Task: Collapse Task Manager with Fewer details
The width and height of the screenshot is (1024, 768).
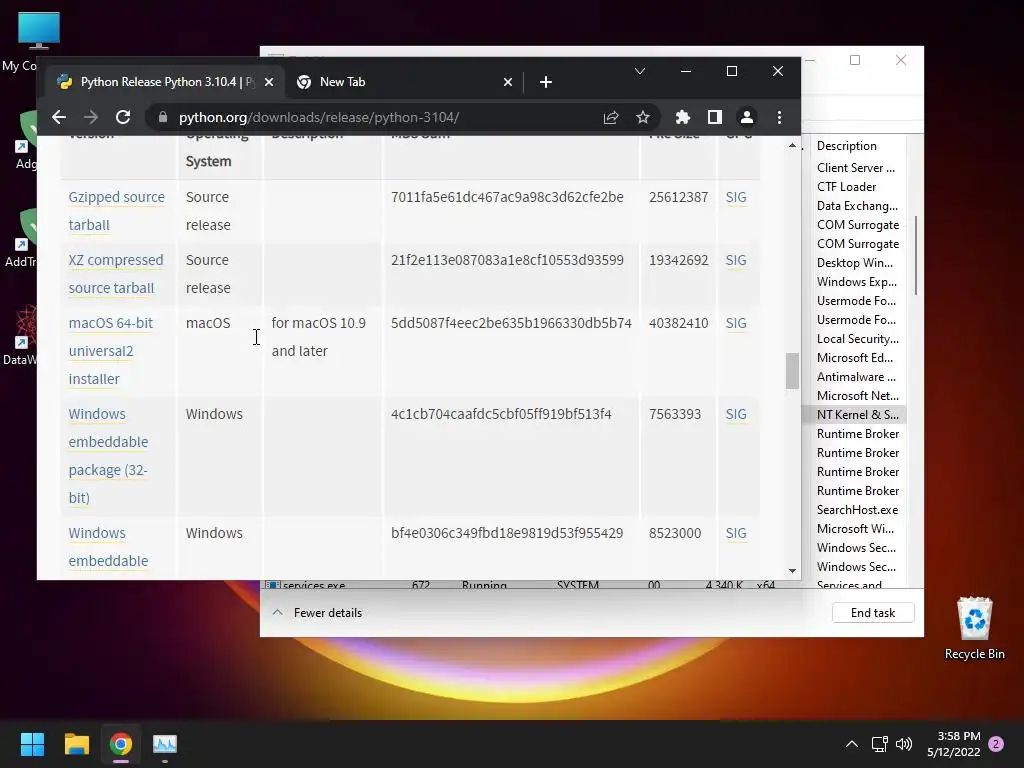Action: point(317,613)
